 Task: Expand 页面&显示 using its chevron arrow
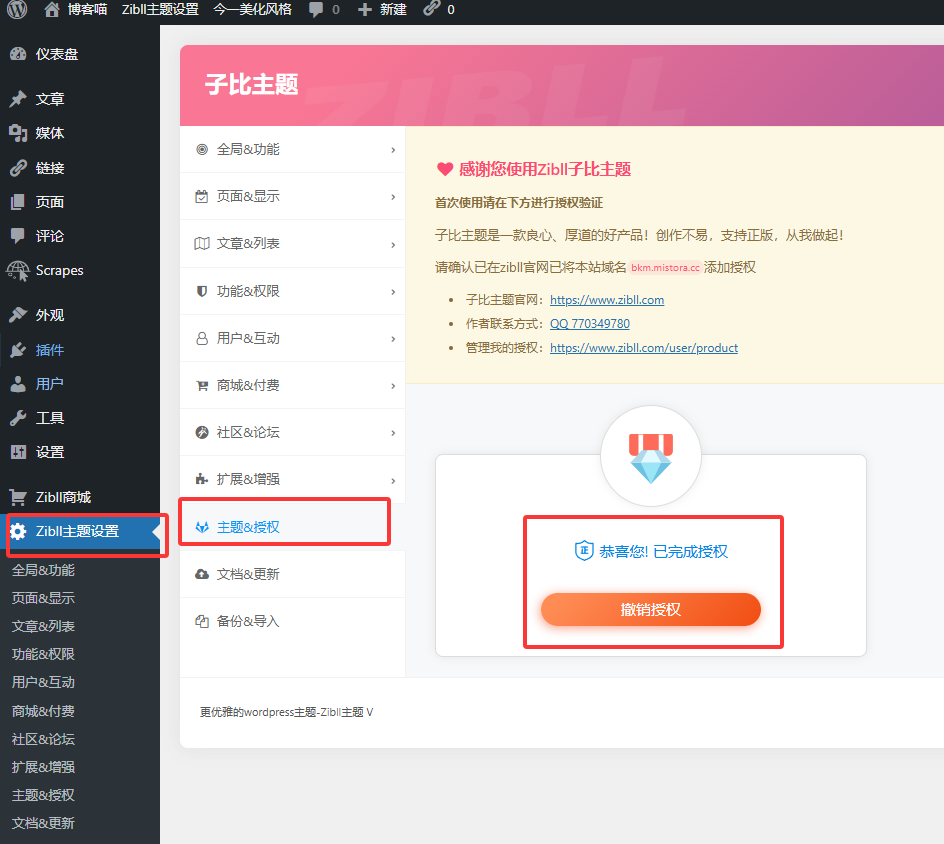tap(393, 197)
